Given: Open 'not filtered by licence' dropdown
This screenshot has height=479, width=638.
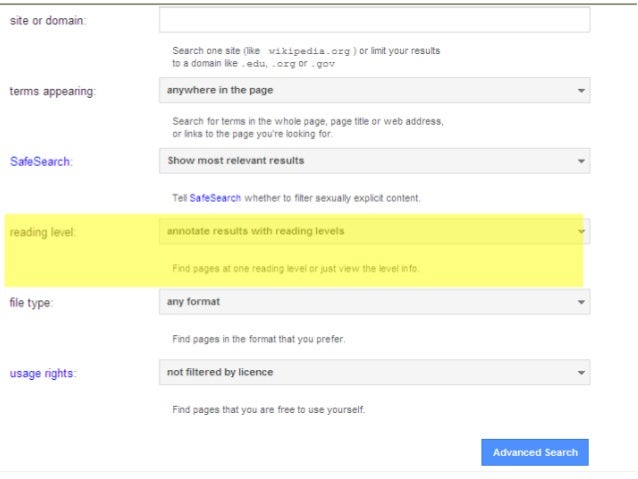Looking at the screenshot, I should click(x=374, y=372).
